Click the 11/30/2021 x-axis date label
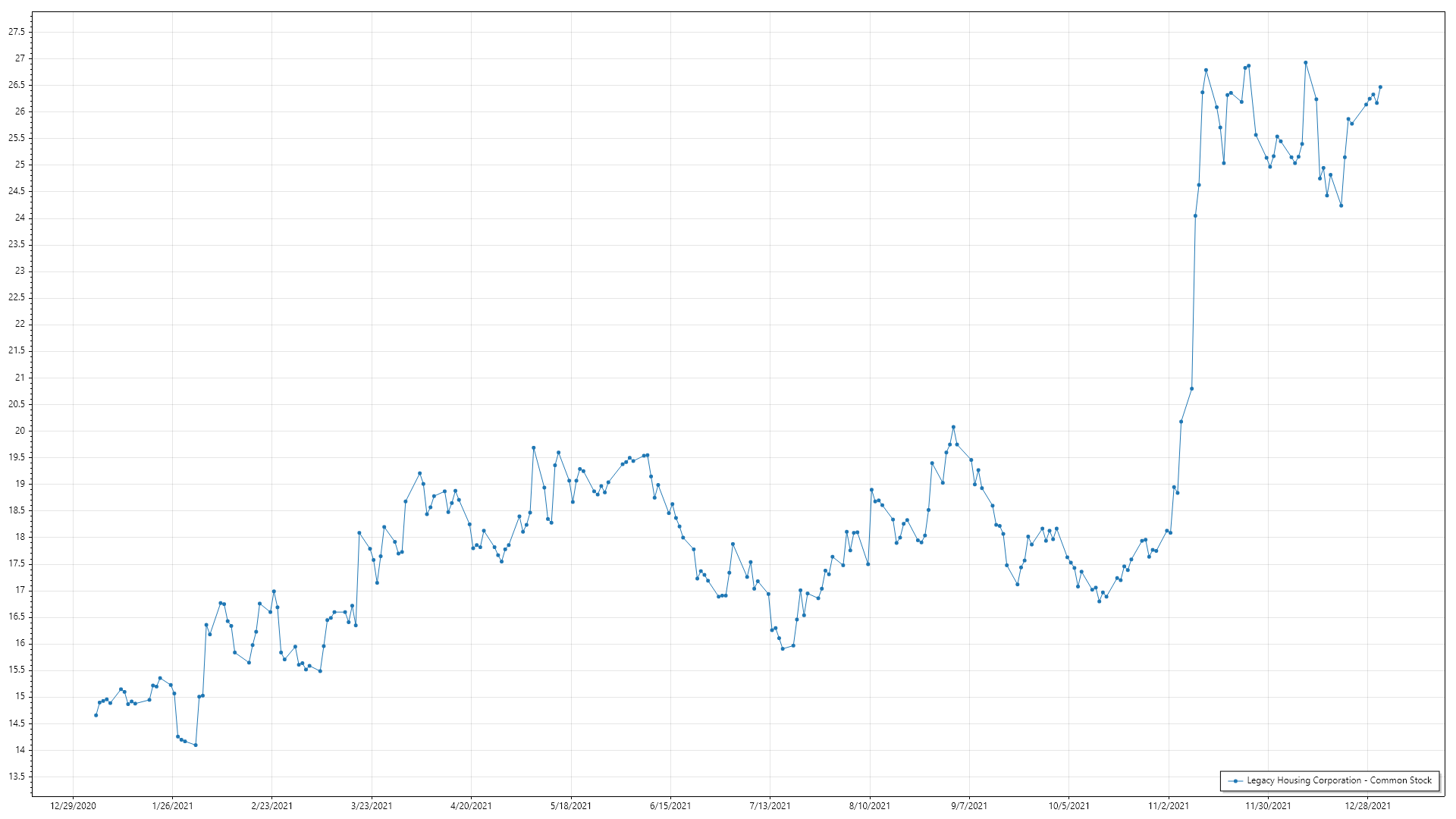Image resolution: width=1456 pixels, height=819 pixels. tap(1268, 805)
